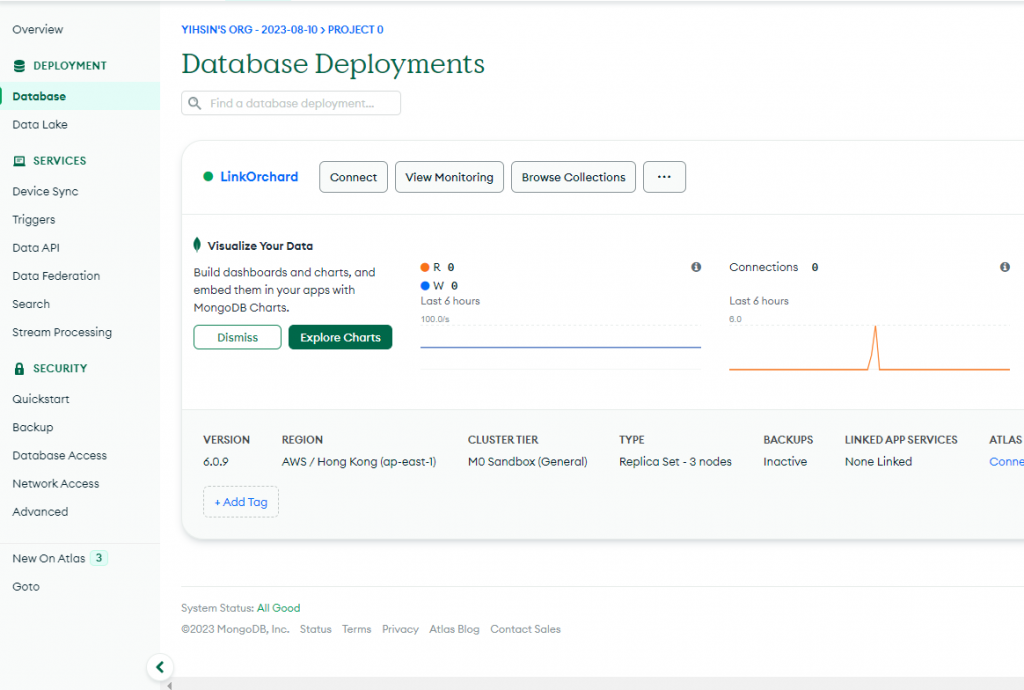Click the green leaf Visualize Your Data icon
Viewport: 1024px width, 690px height.
198,245
